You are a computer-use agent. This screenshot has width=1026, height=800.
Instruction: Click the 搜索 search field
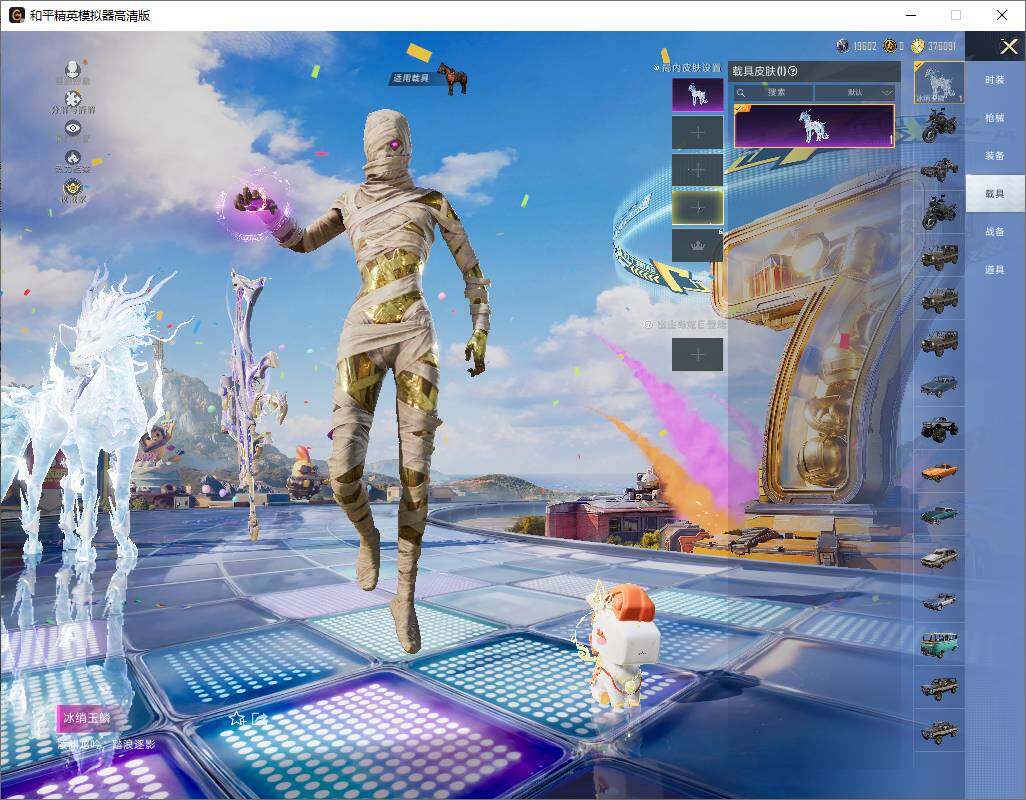click(773, 92)
